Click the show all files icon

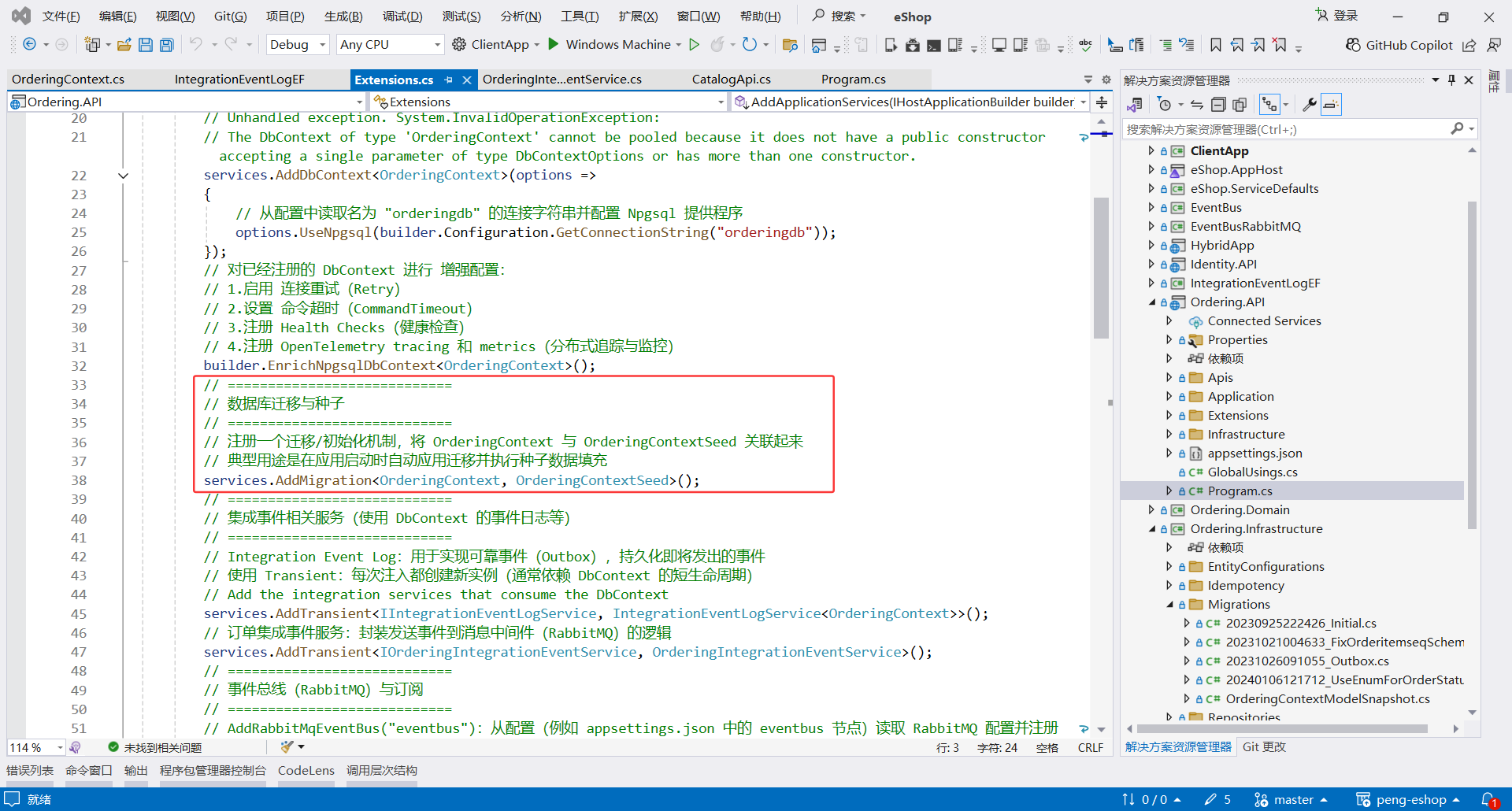coord(1240,105)
